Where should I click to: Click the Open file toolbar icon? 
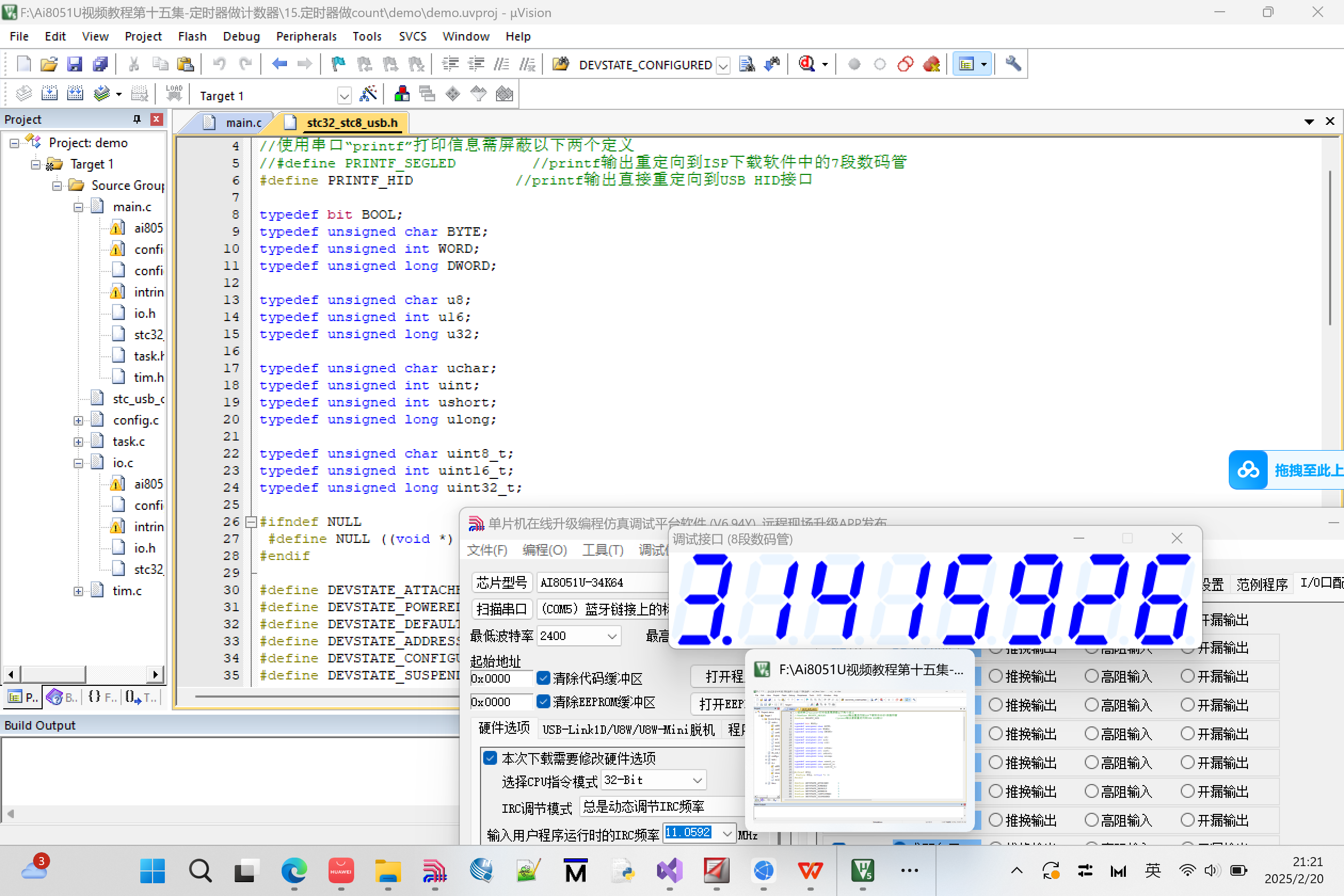click(49, 64)
